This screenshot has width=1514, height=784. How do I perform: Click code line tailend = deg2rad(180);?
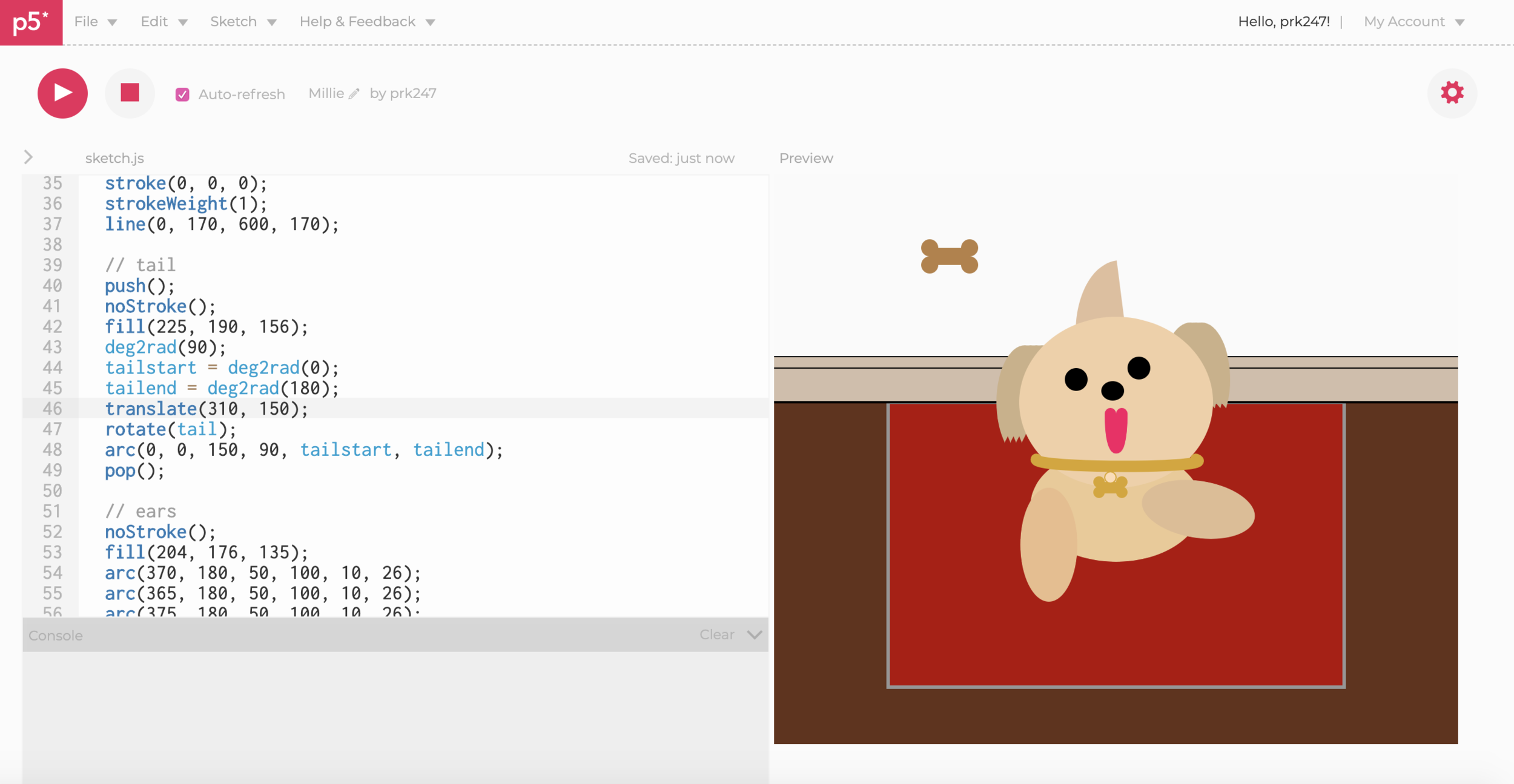222,388
